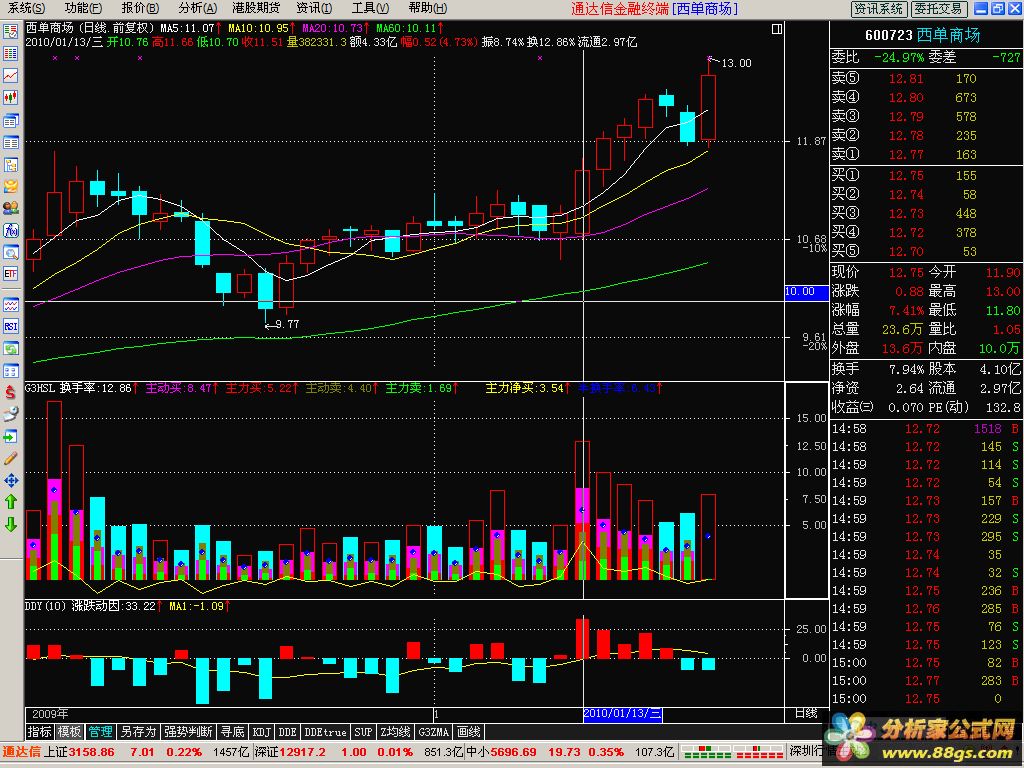Click the green refresh arrows icon
The height and width of the screenshot is (768, 1024).
10,349
